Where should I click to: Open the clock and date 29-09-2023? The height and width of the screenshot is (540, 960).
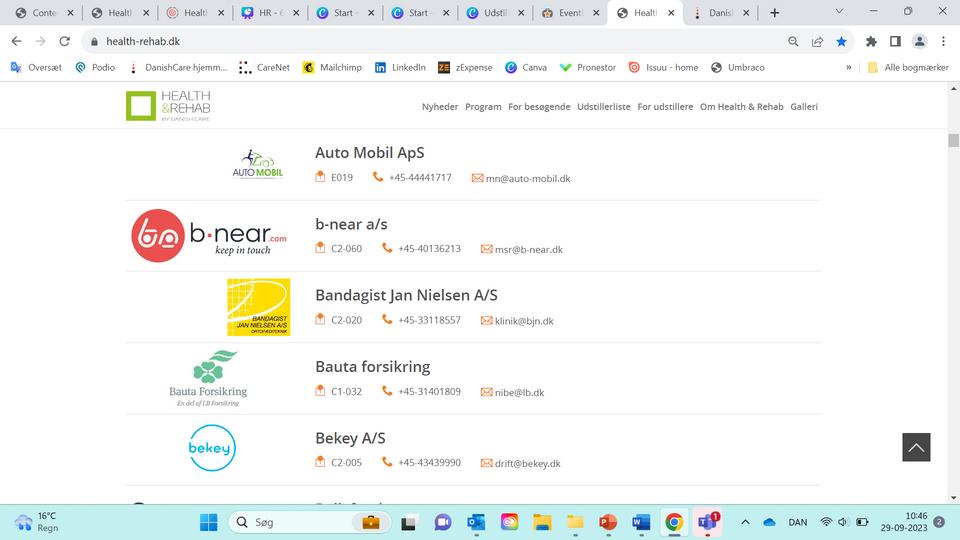[904, 522]
